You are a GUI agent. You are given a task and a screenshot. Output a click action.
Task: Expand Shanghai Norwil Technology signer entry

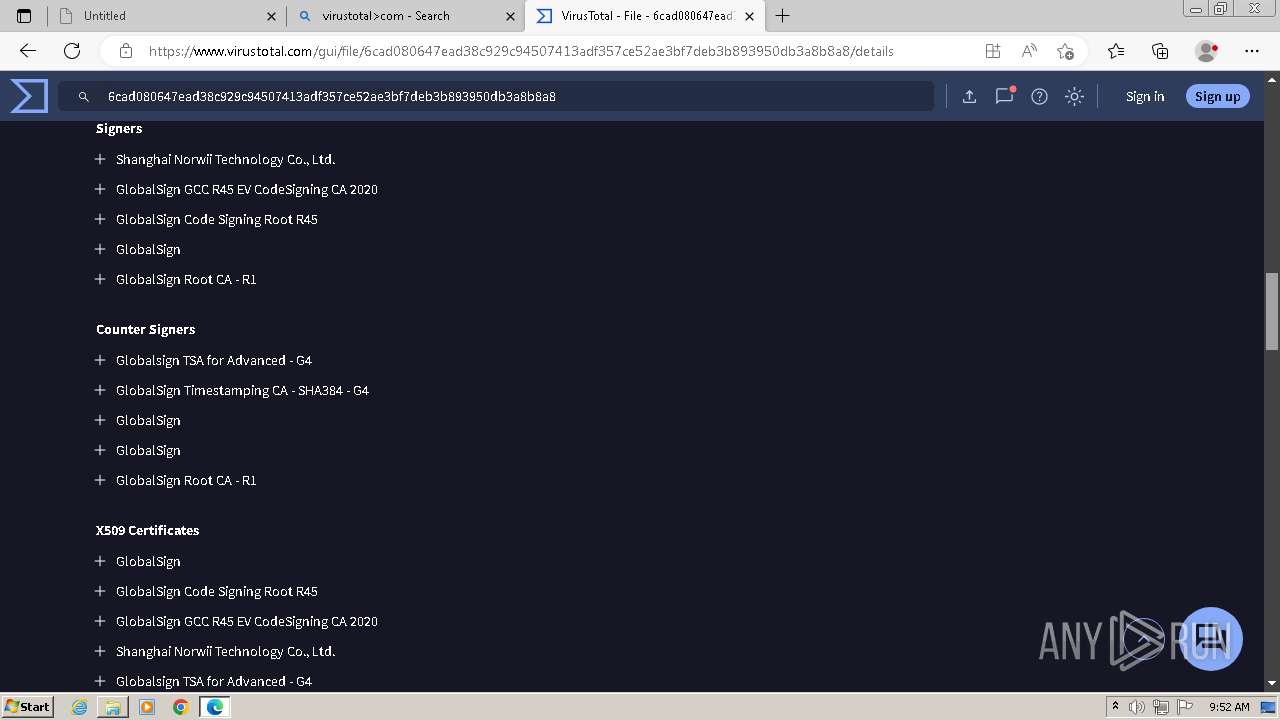100,159
